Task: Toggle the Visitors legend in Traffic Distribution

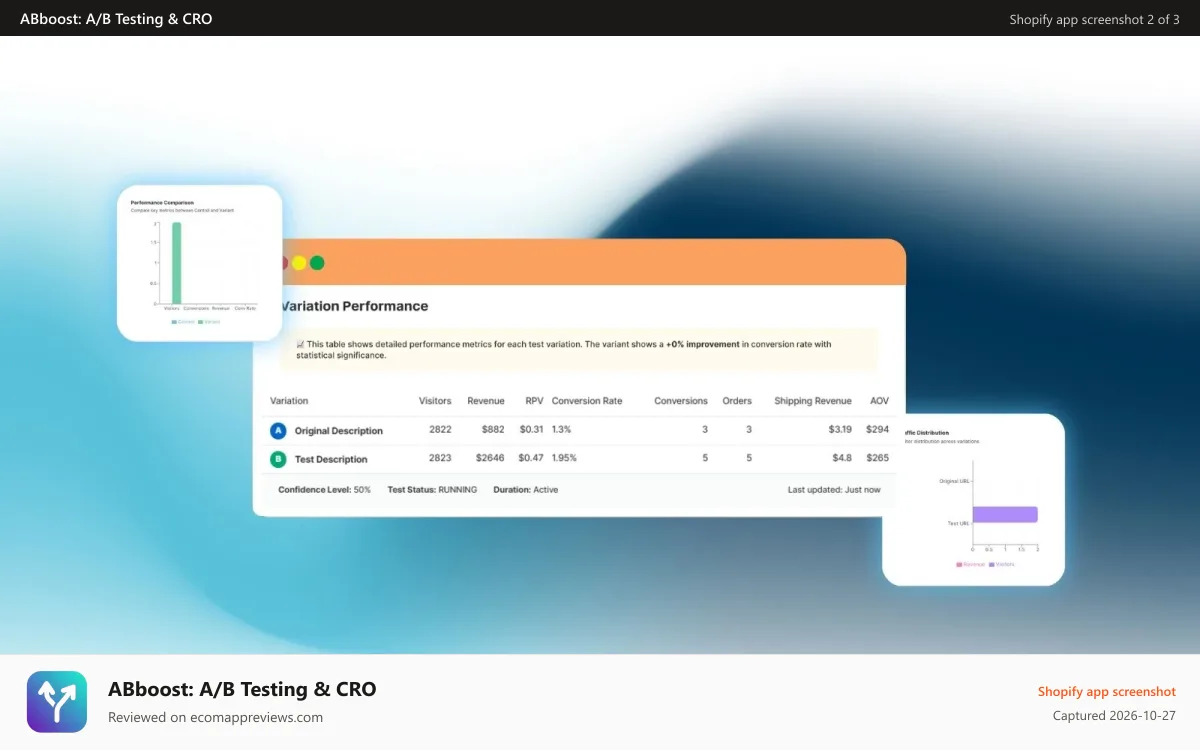Action: click(1001, 564)
